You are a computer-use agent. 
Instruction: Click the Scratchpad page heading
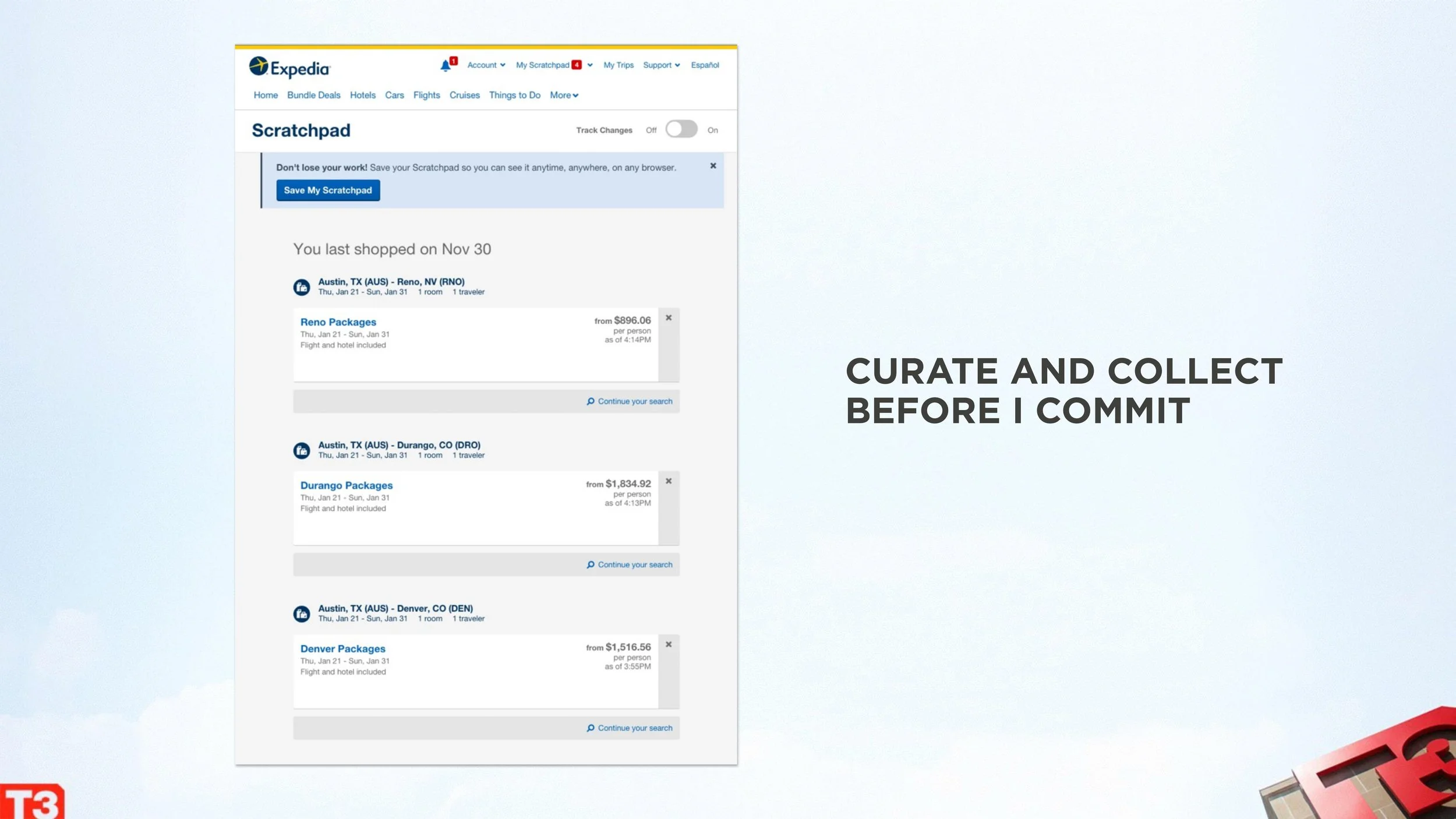301,130
